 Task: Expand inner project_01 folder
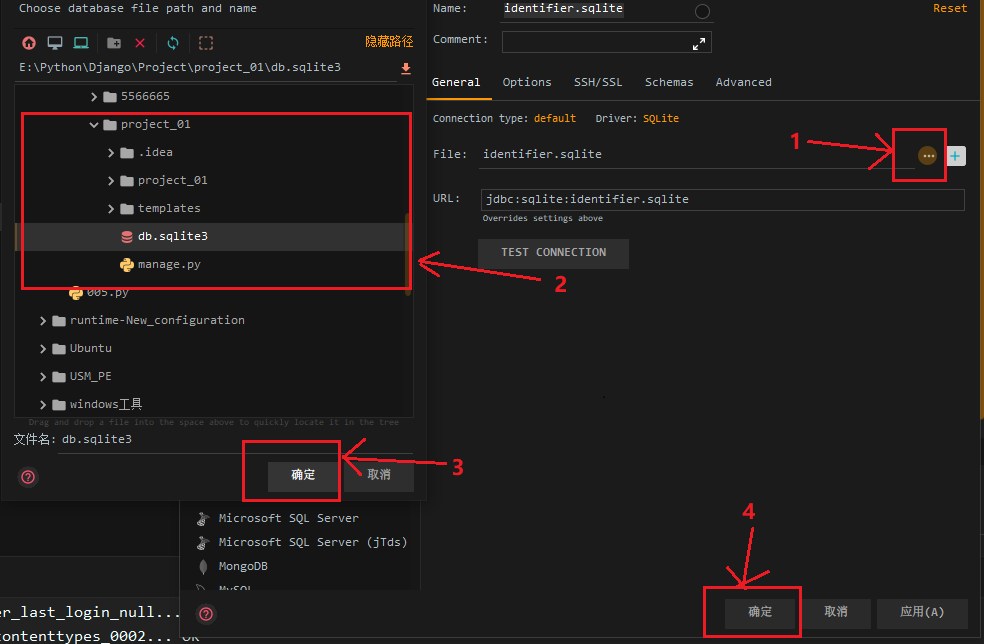coord(111,181)
